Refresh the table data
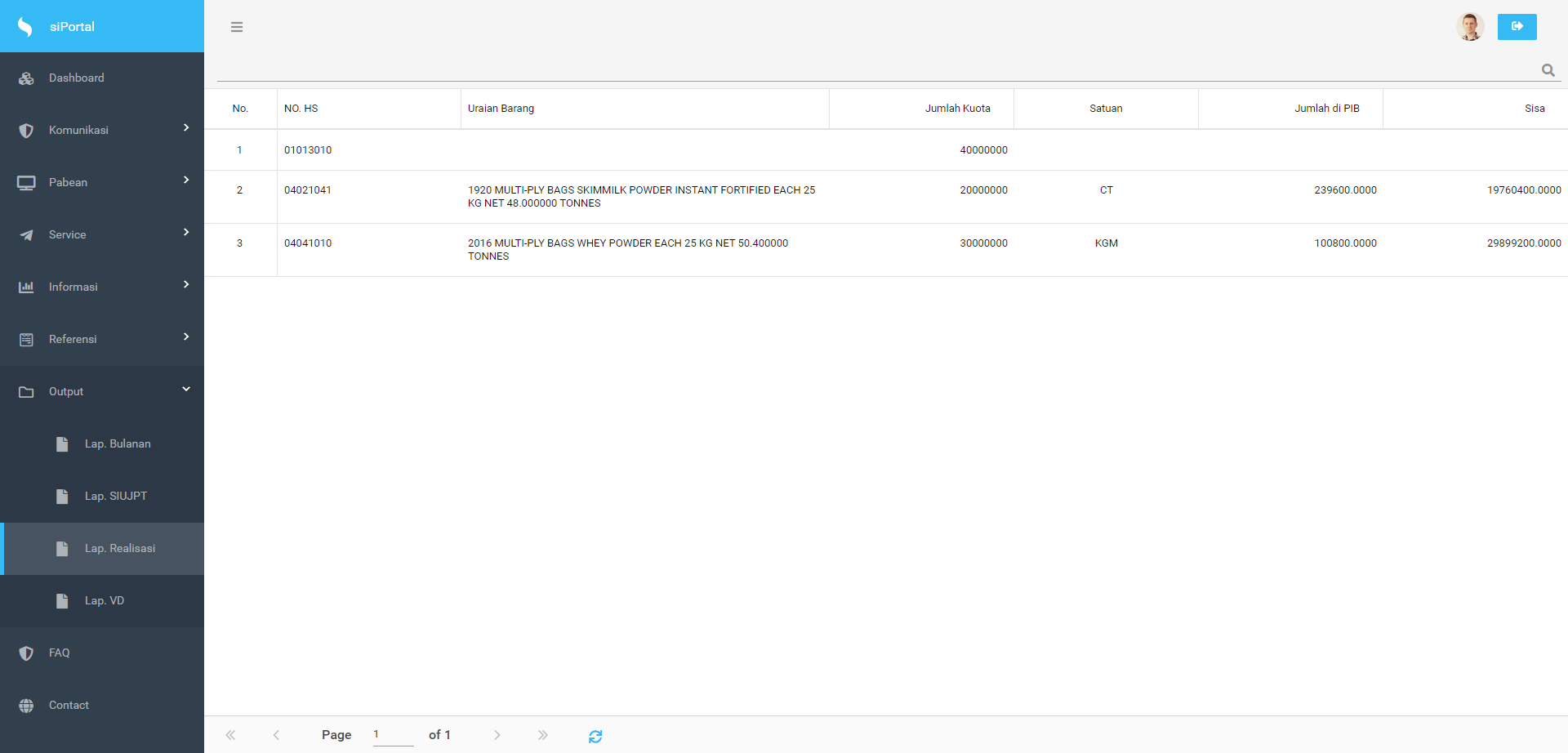Image resolution: width=1568 pixels, height=753 pixels. pyautogui.click(x=595, y=736)
